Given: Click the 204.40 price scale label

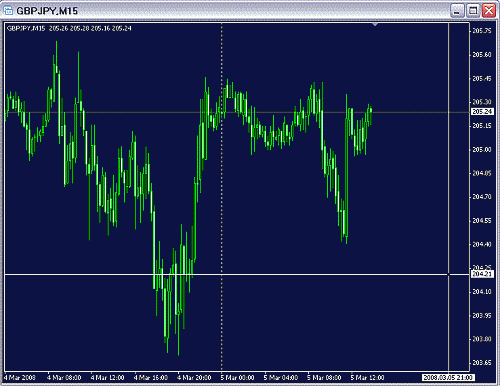Looking at the screenshot, I should pyautogui.click(x=482, y=244).
